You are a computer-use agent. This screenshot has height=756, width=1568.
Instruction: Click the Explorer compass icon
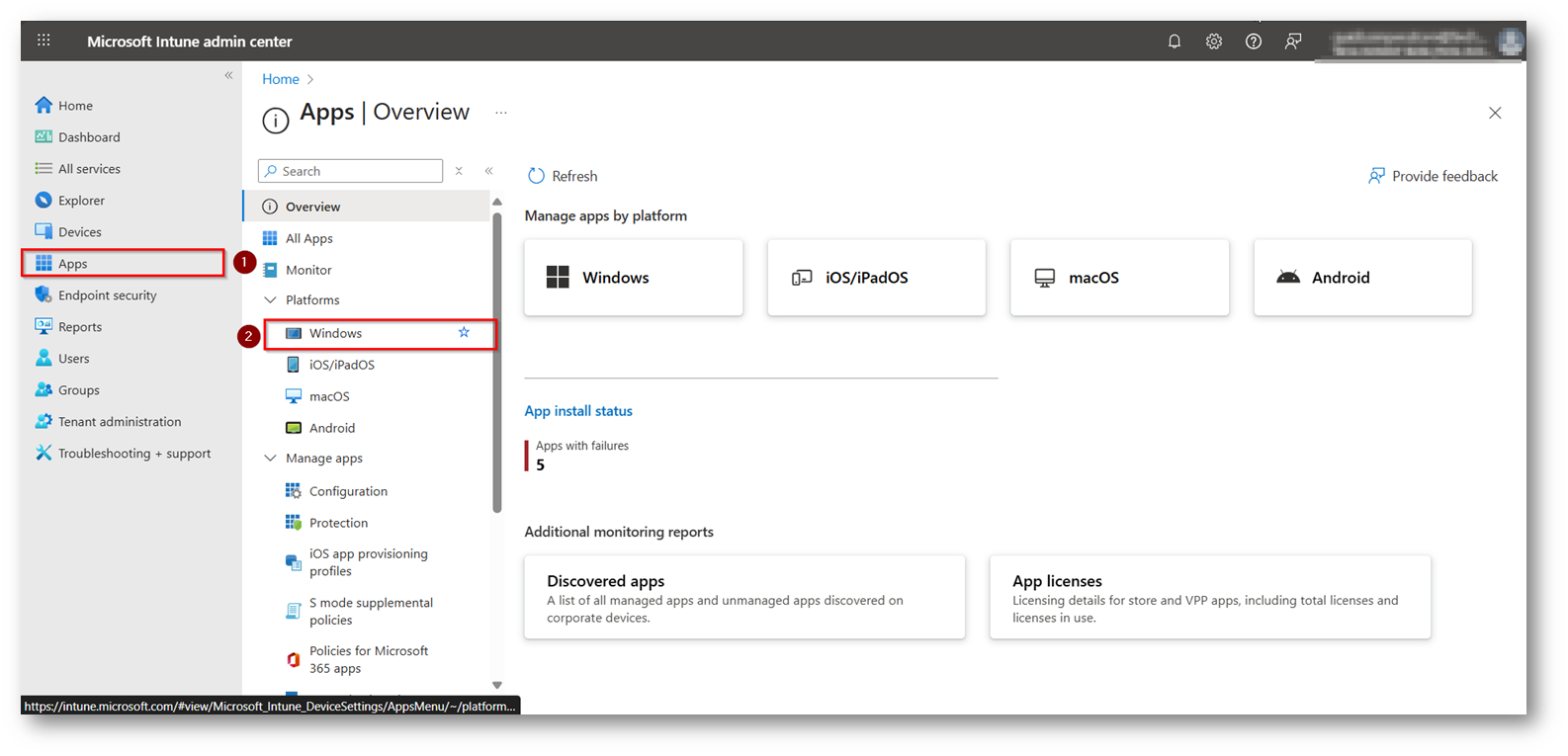click(x=44, y=200)
